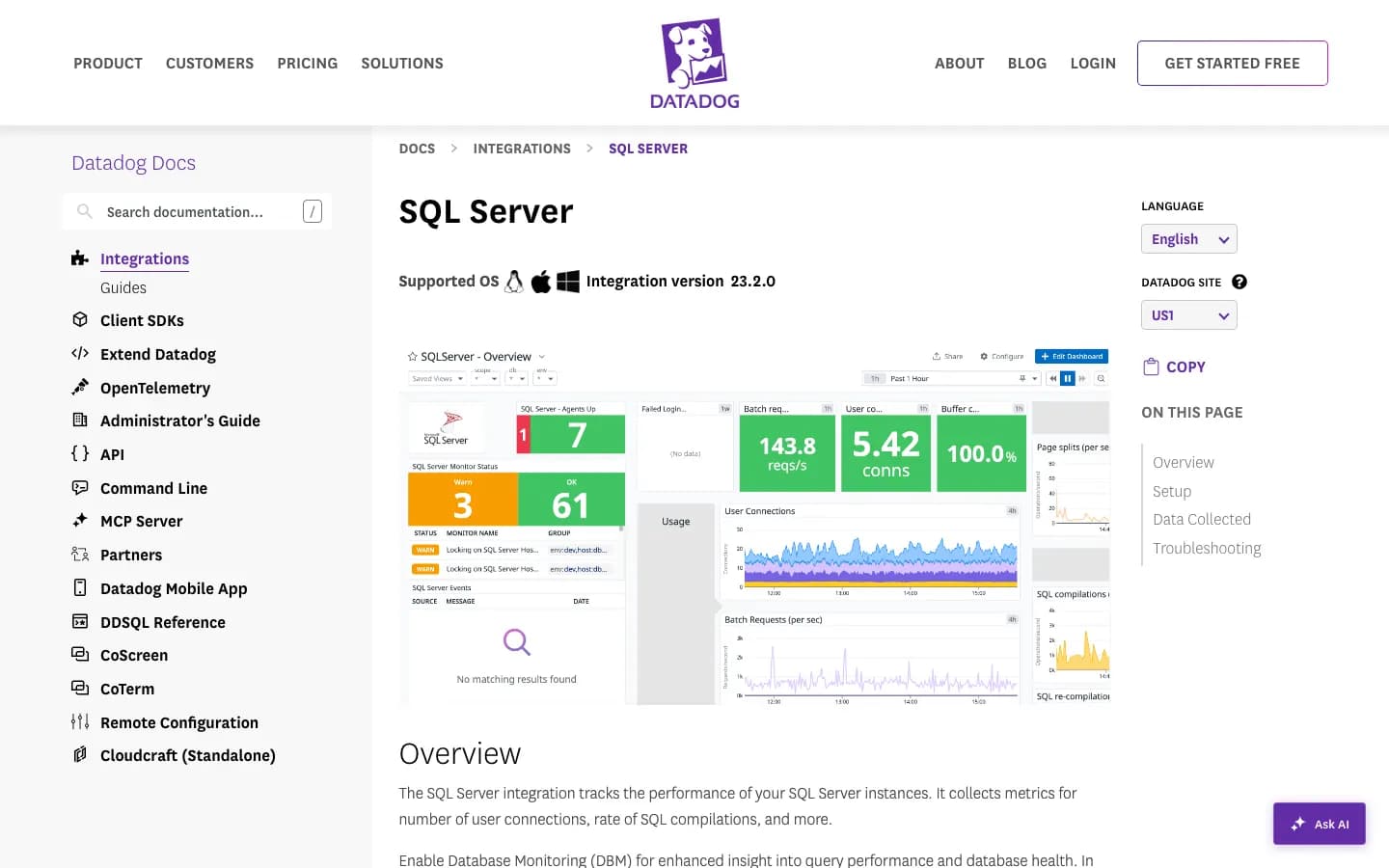Viewport: 1389px width, 868px height.
Task: Click the Partners people icon
Action: [80, 554]
